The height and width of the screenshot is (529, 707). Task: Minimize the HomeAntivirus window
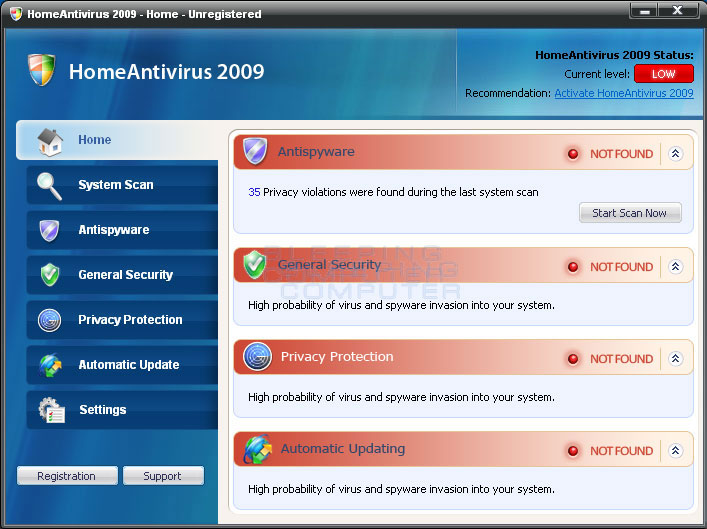tap(644, 10)
